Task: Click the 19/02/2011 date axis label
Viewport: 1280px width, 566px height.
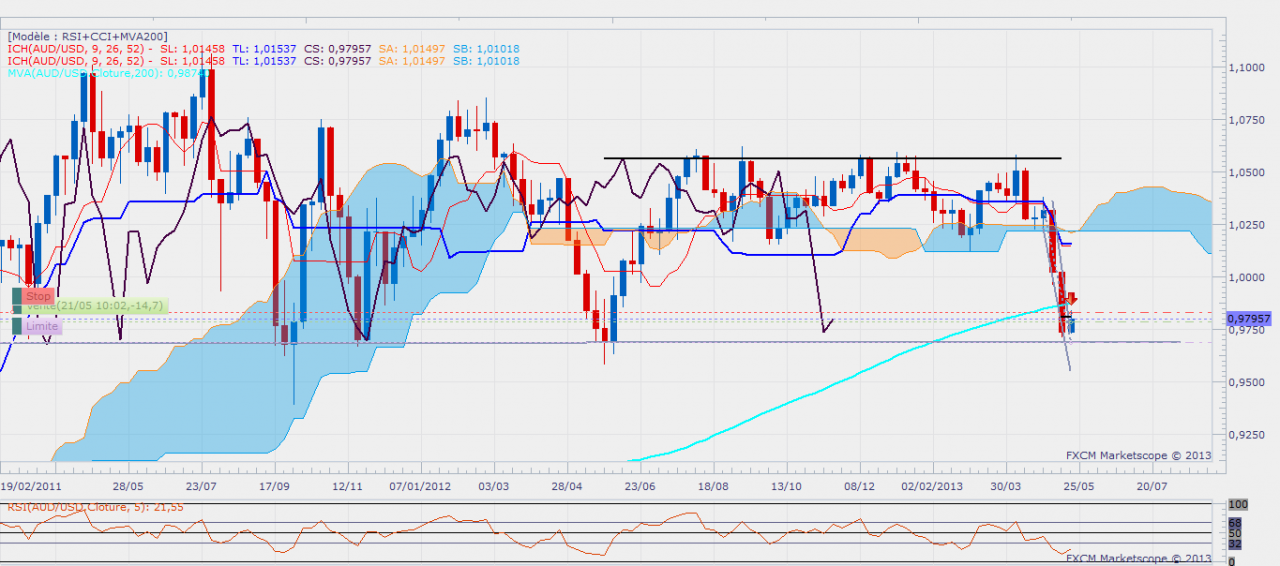Action: [x=30, y=485]
